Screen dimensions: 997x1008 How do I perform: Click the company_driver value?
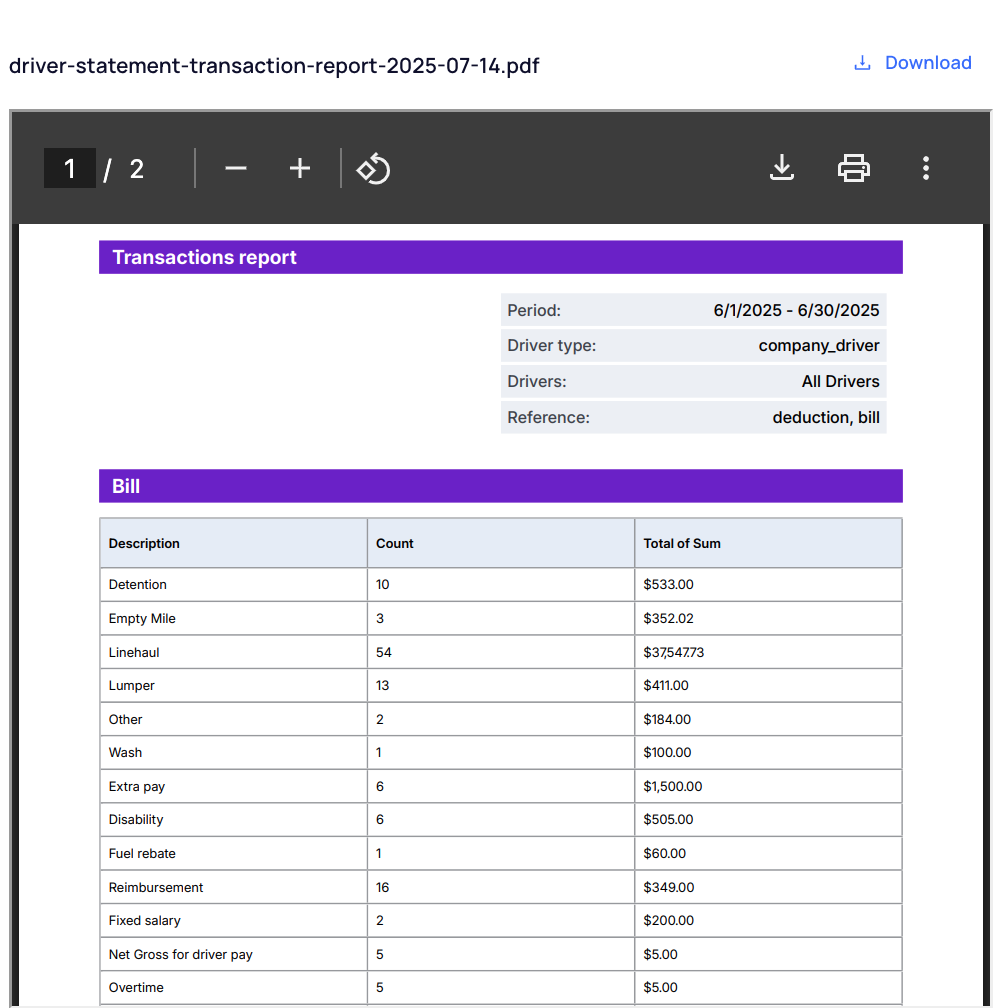(818, 346)
